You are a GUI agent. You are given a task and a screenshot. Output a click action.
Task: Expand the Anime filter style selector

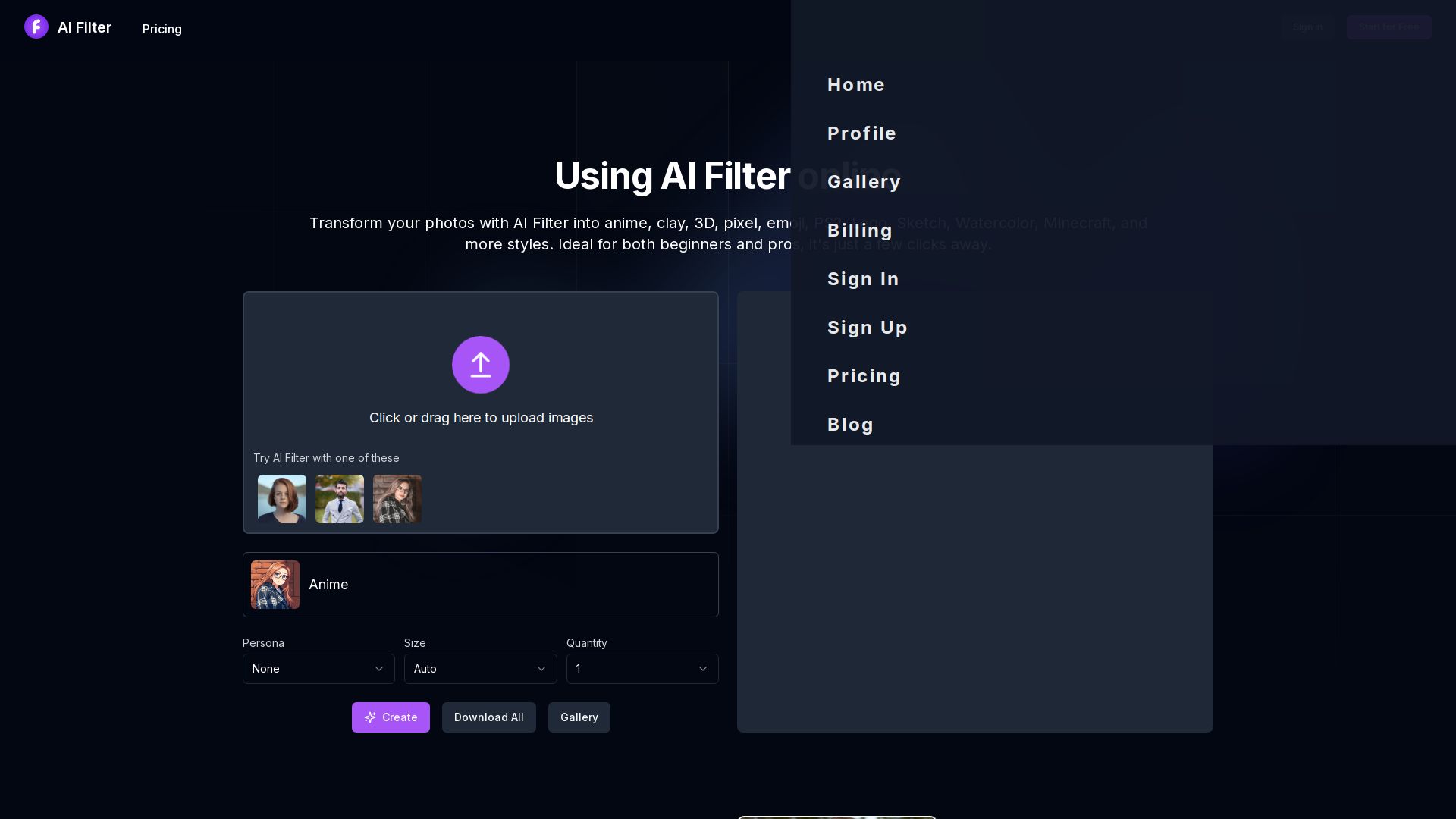[480, 585]
